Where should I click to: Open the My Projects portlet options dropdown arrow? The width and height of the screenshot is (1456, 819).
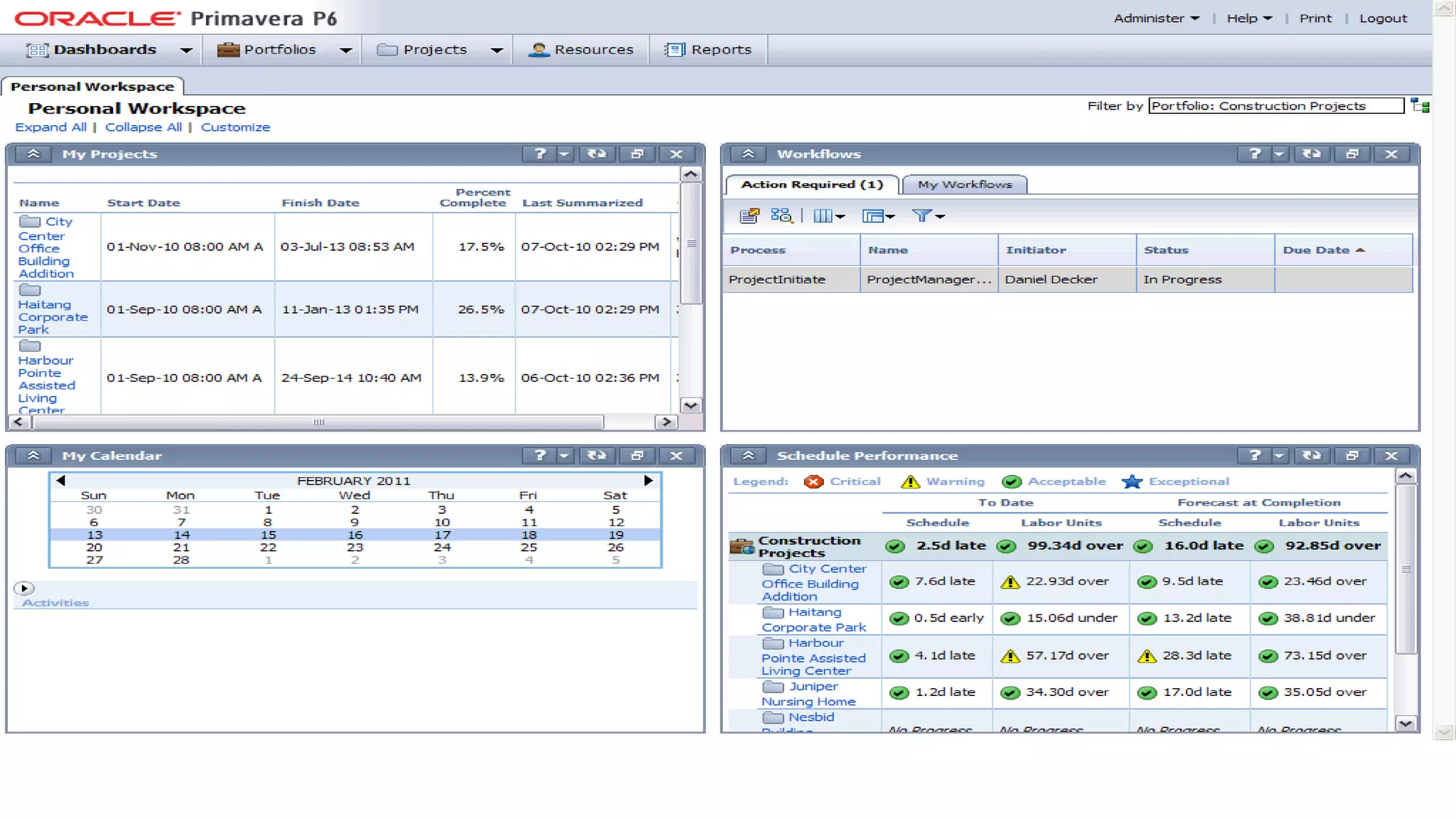564,154
